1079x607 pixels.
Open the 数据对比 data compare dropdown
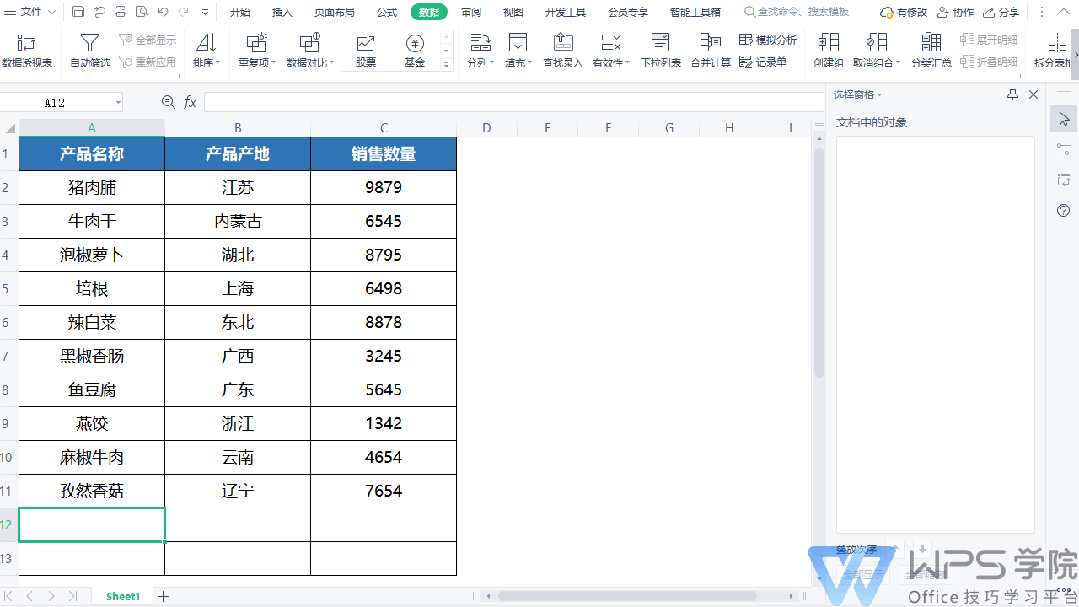[x=310, y=51]
